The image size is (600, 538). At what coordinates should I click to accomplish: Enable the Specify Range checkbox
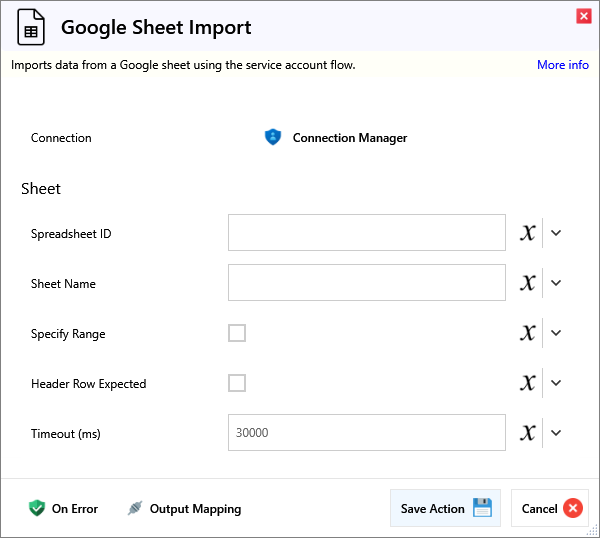[237, 333]
